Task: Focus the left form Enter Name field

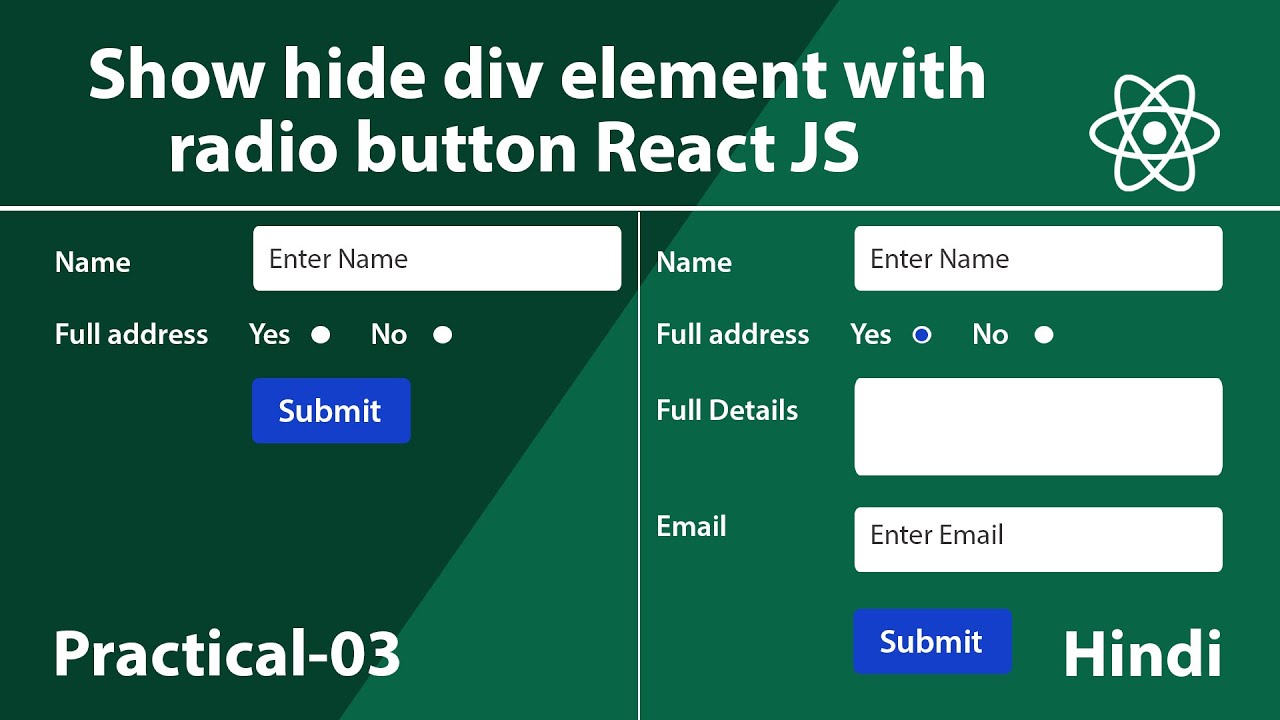Action: click(x=437, y=259)
